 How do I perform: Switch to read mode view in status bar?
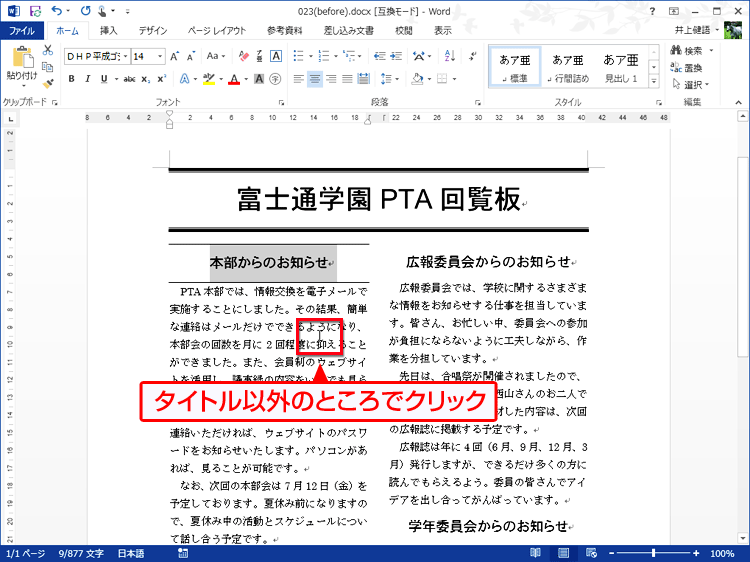[535, 553]
